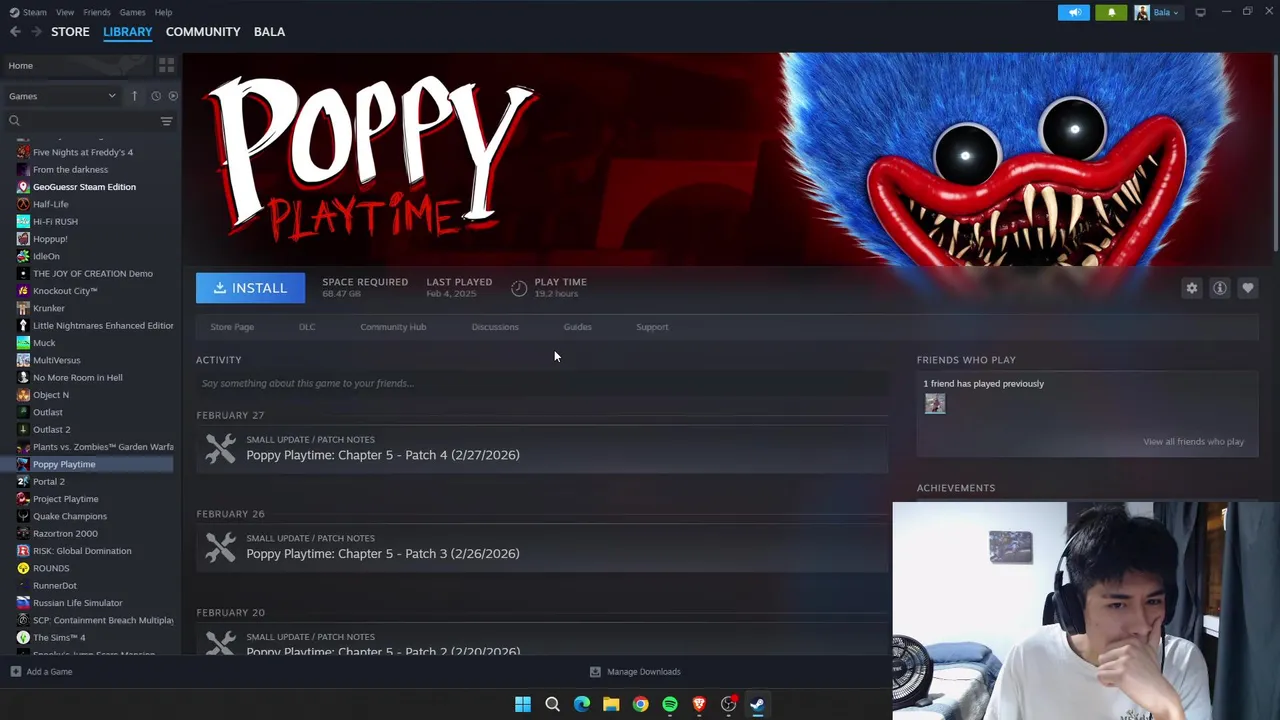Click the activity status input field

click(x=542, y=383)
